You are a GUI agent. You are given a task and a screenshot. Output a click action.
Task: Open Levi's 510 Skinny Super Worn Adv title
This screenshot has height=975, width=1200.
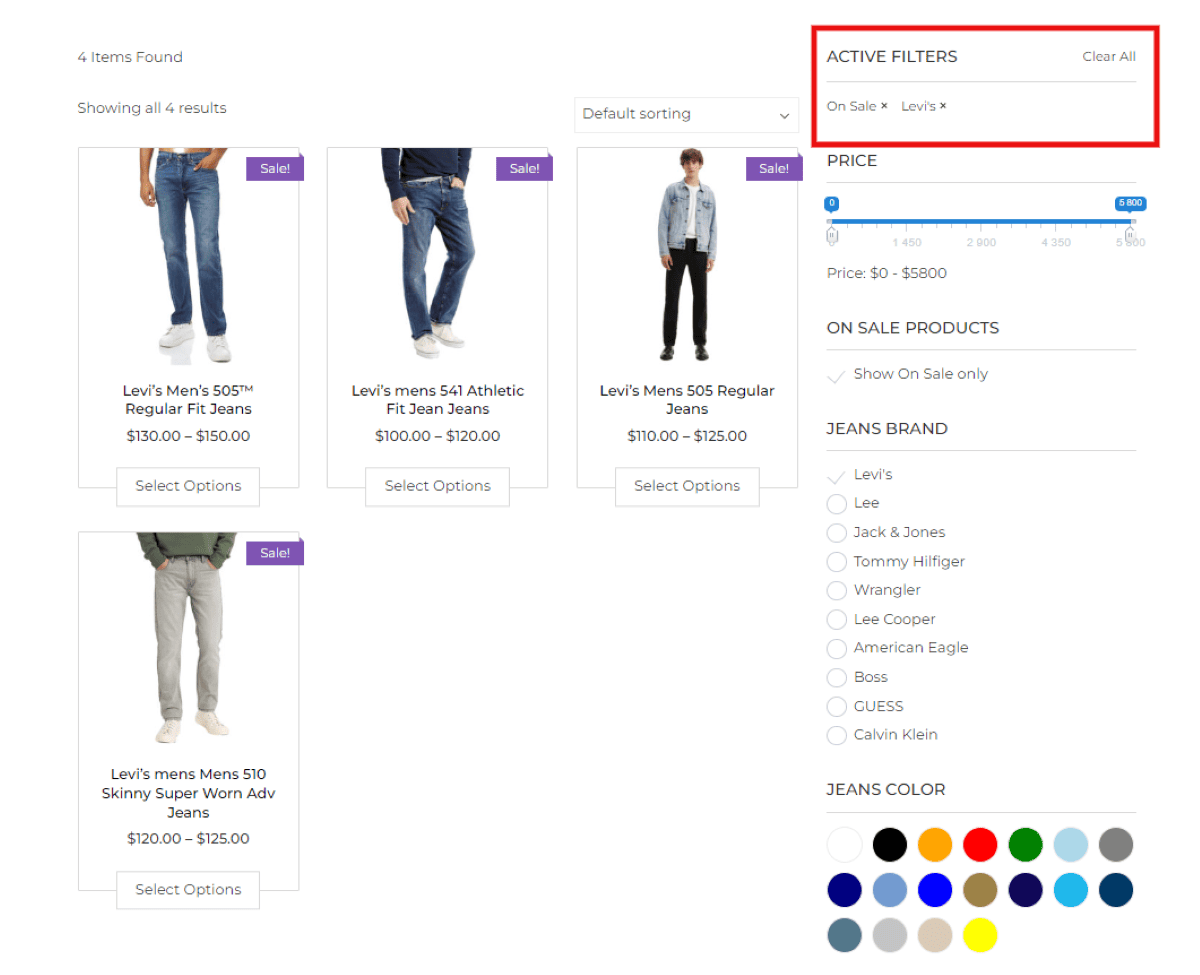[188, 793]
